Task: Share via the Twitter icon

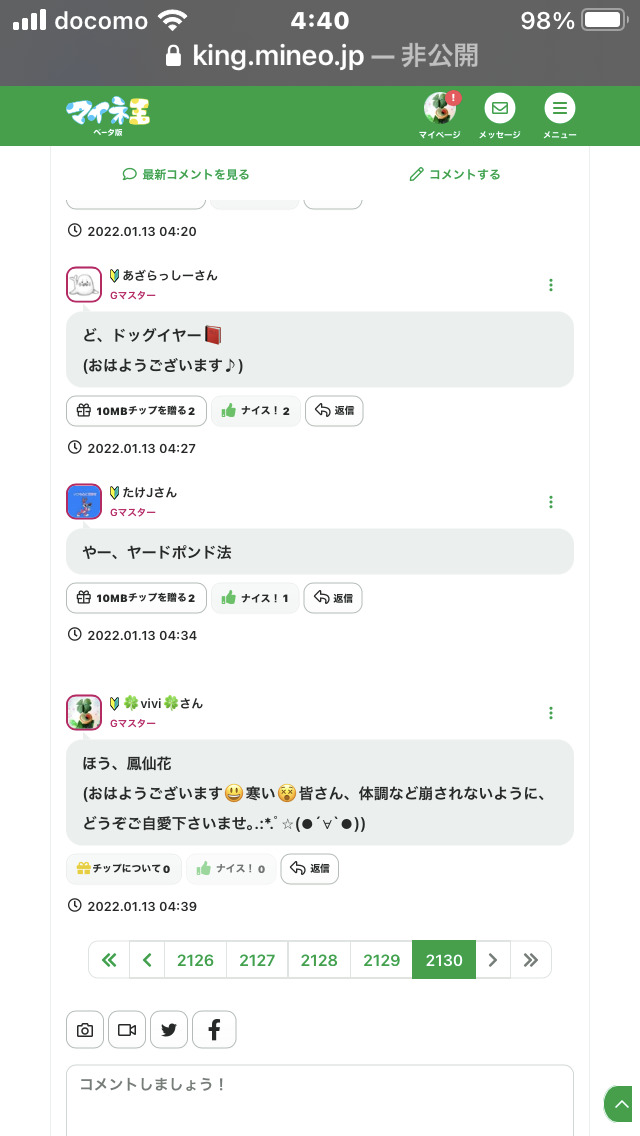Action: click(x=169, y=1030)
